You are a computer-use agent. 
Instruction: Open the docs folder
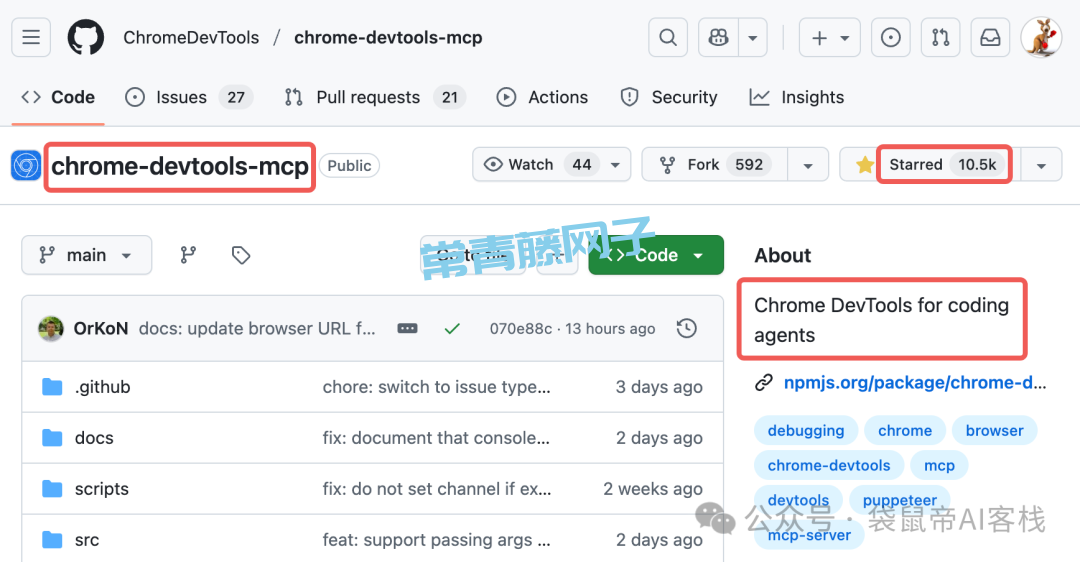pyautogui.click(x=94, y=438)
